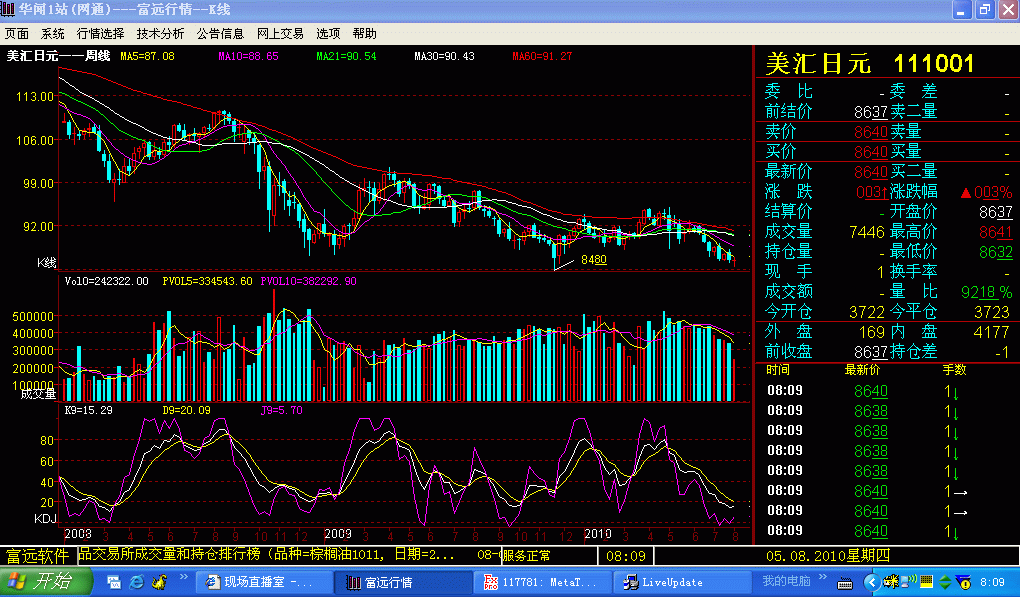The width and height of the screenshot is (1020, 597).
Task: Click the 服务正常 status indicator
Action: pos(527,556)
